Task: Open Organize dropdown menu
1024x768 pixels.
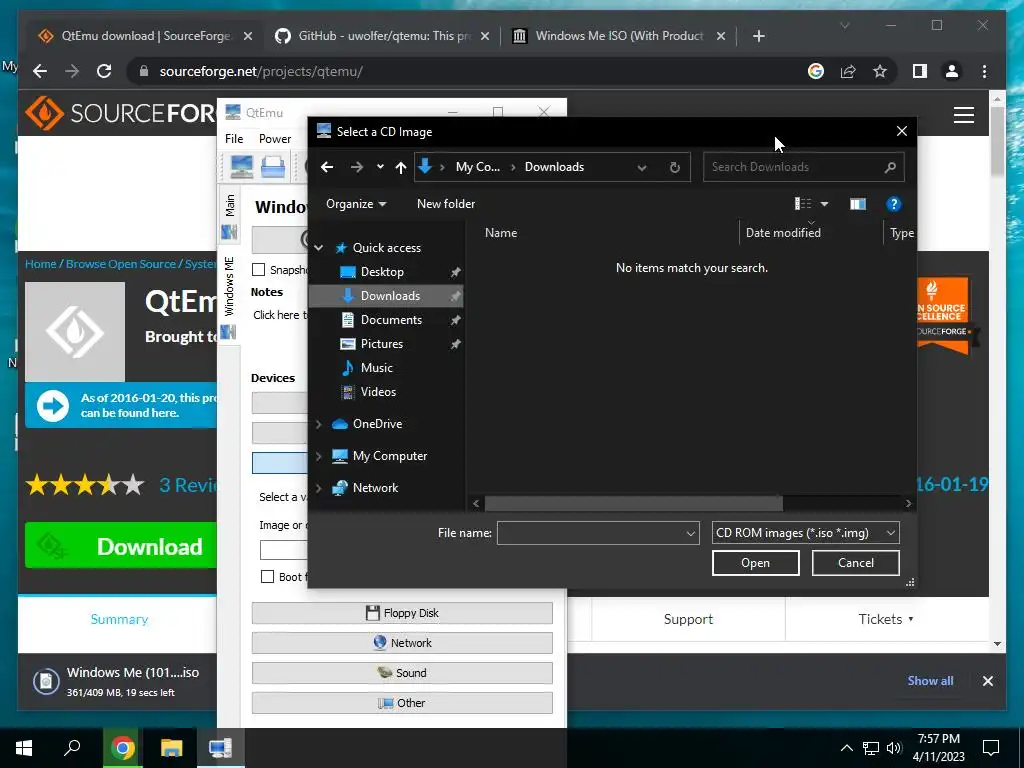Action: tap(356, 204)
